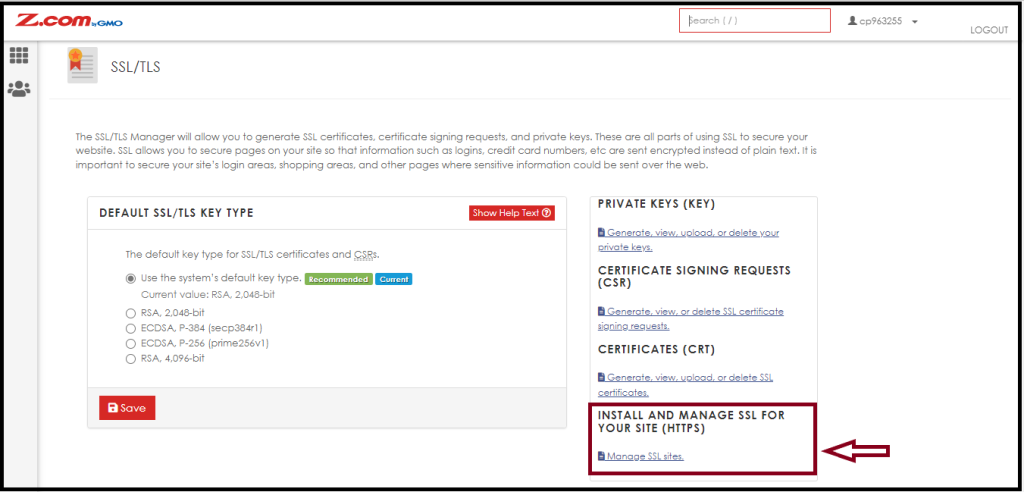
Task: Click the CSRs abbreviation text
Action: point(365,254)
